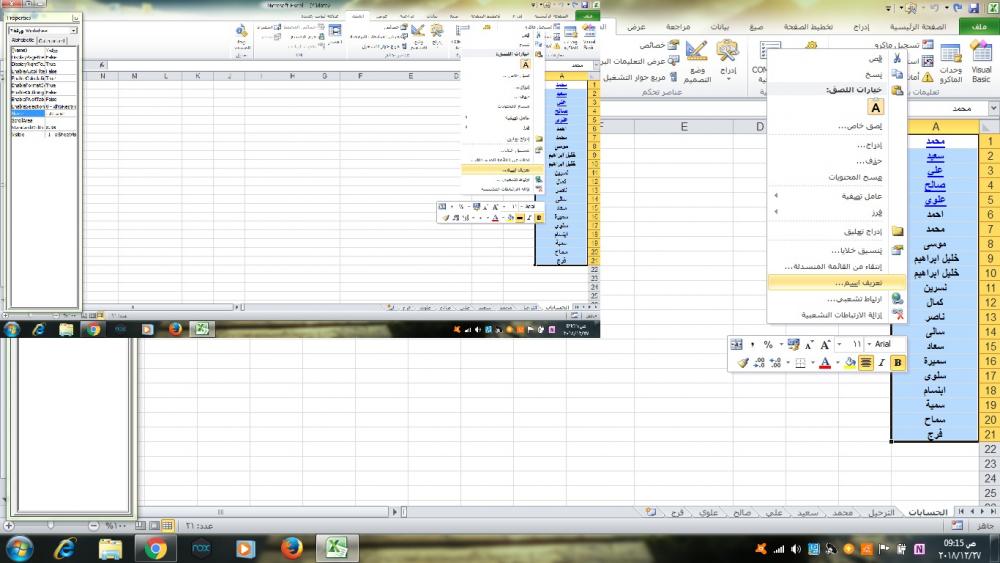Switch to Data tab (بيانات)

719,27
